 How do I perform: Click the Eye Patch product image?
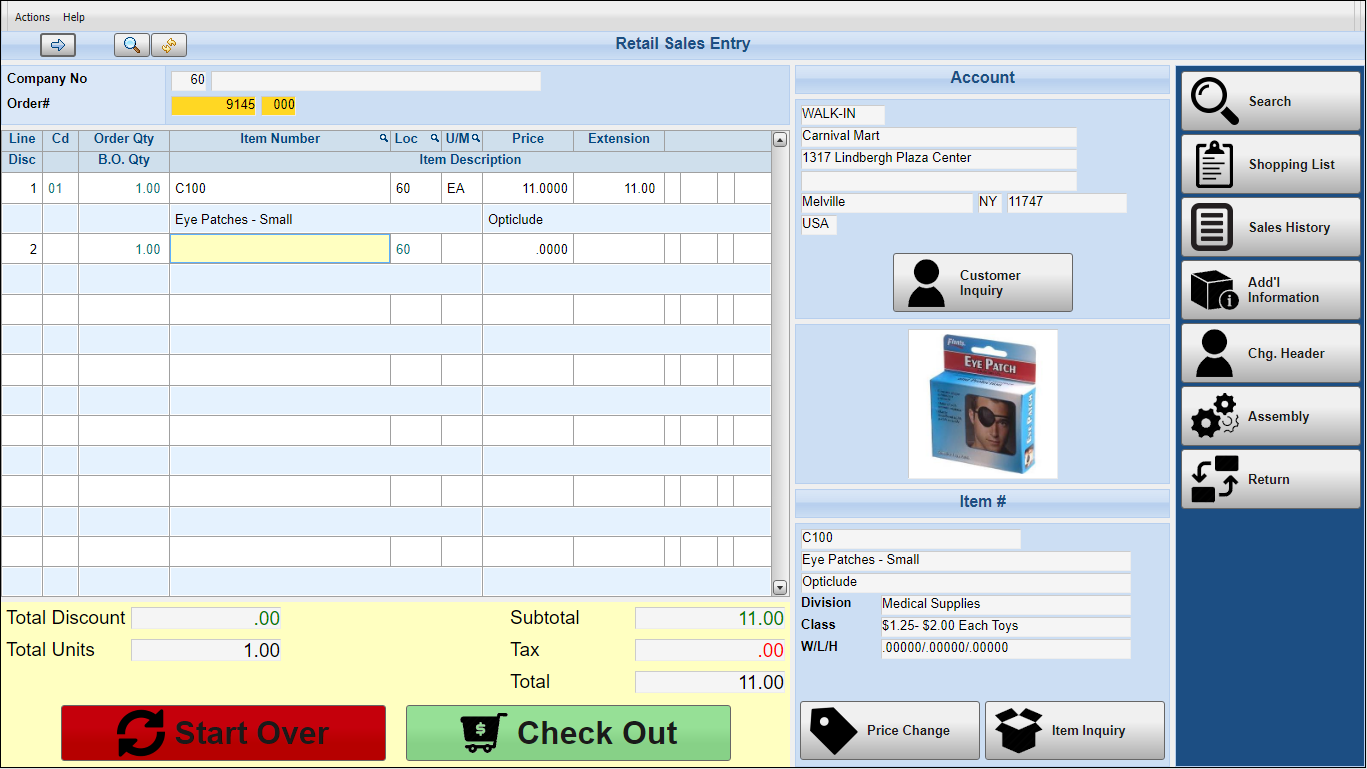click(x=982, y=404)
